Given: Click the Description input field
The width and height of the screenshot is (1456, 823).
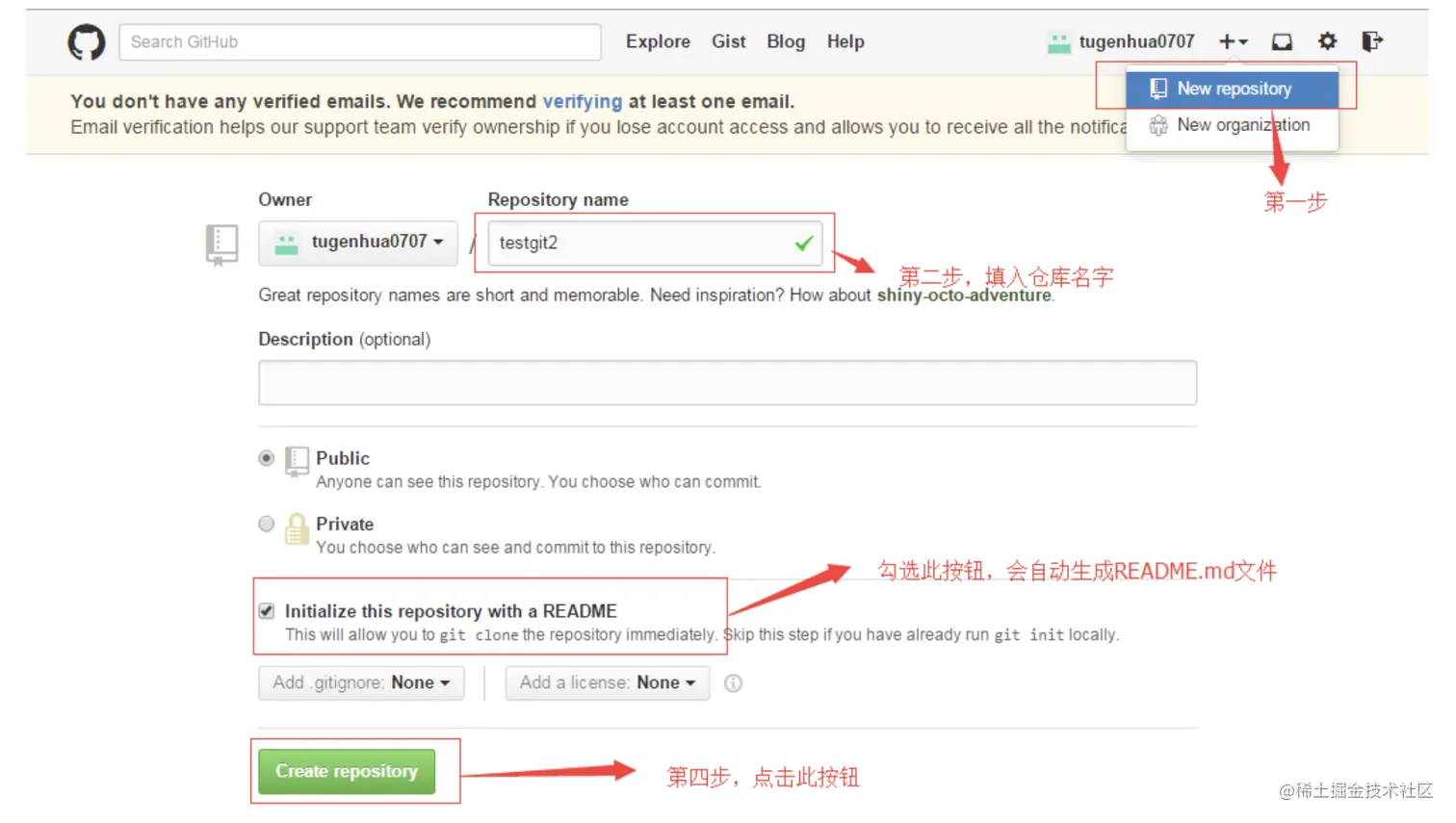Looking at the screenshot, I should click(x=727, y=383).
